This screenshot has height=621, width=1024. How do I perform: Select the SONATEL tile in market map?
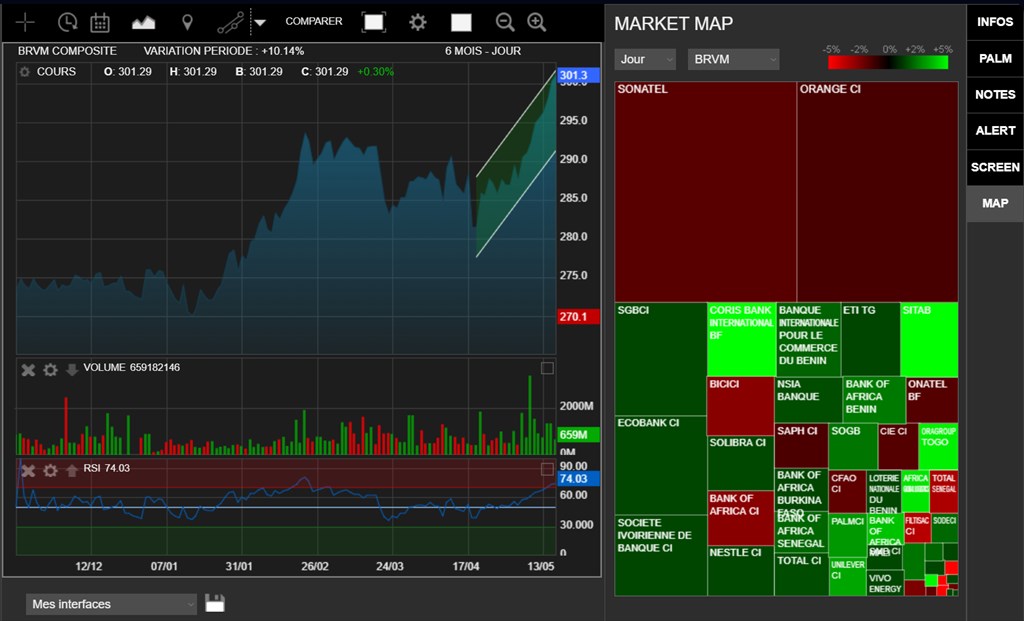click(x=705, y=191)
